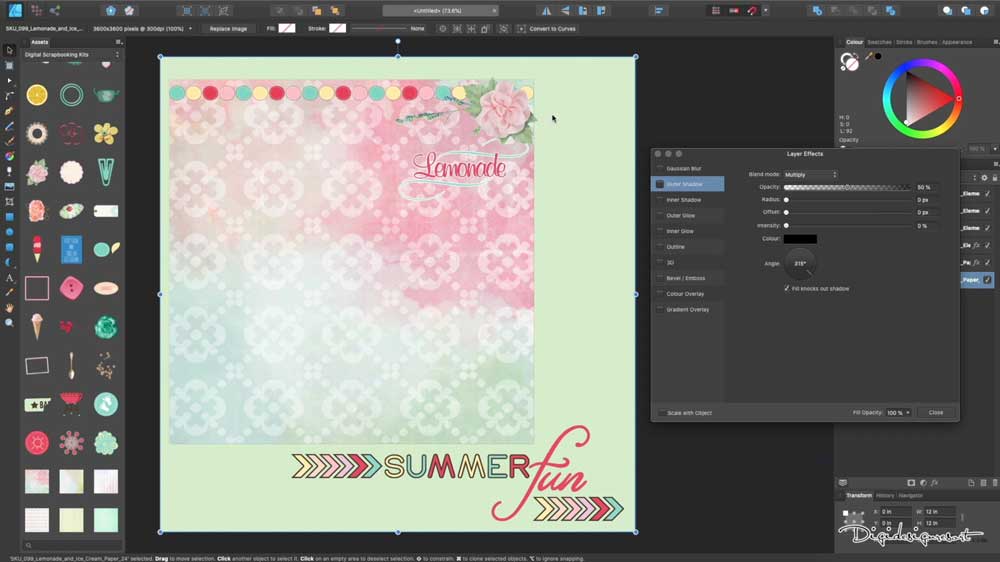
Task: Click the Fill colour swatch in context bar
Action: [287, 28]
